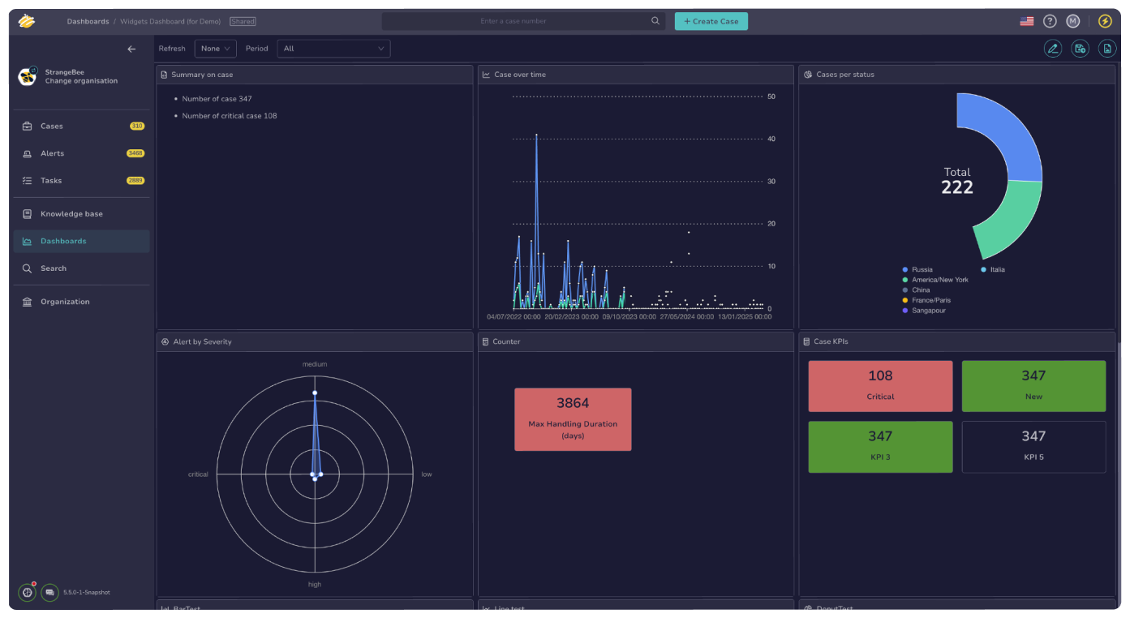Screen dimensions: 1130x618
Task: Click the 347 KPI 5 card
Action: [x=1033, y=447]
